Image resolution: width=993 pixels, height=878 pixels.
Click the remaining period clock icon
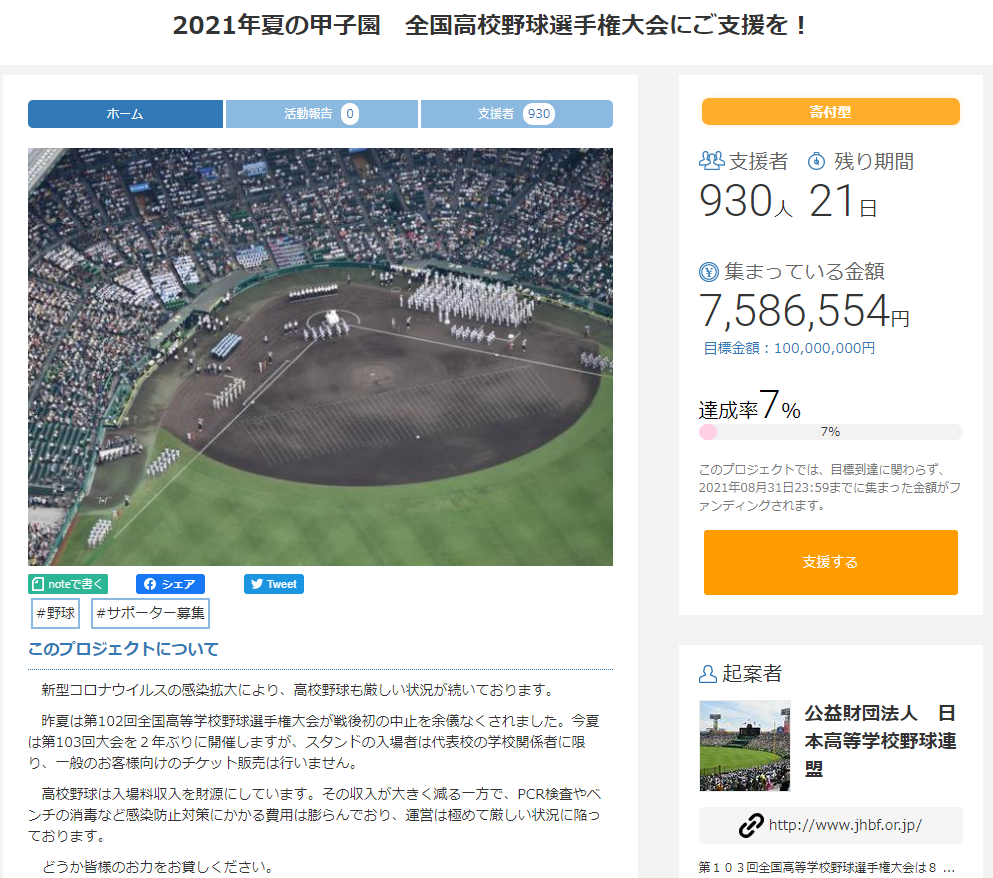(x=816, y=161)
